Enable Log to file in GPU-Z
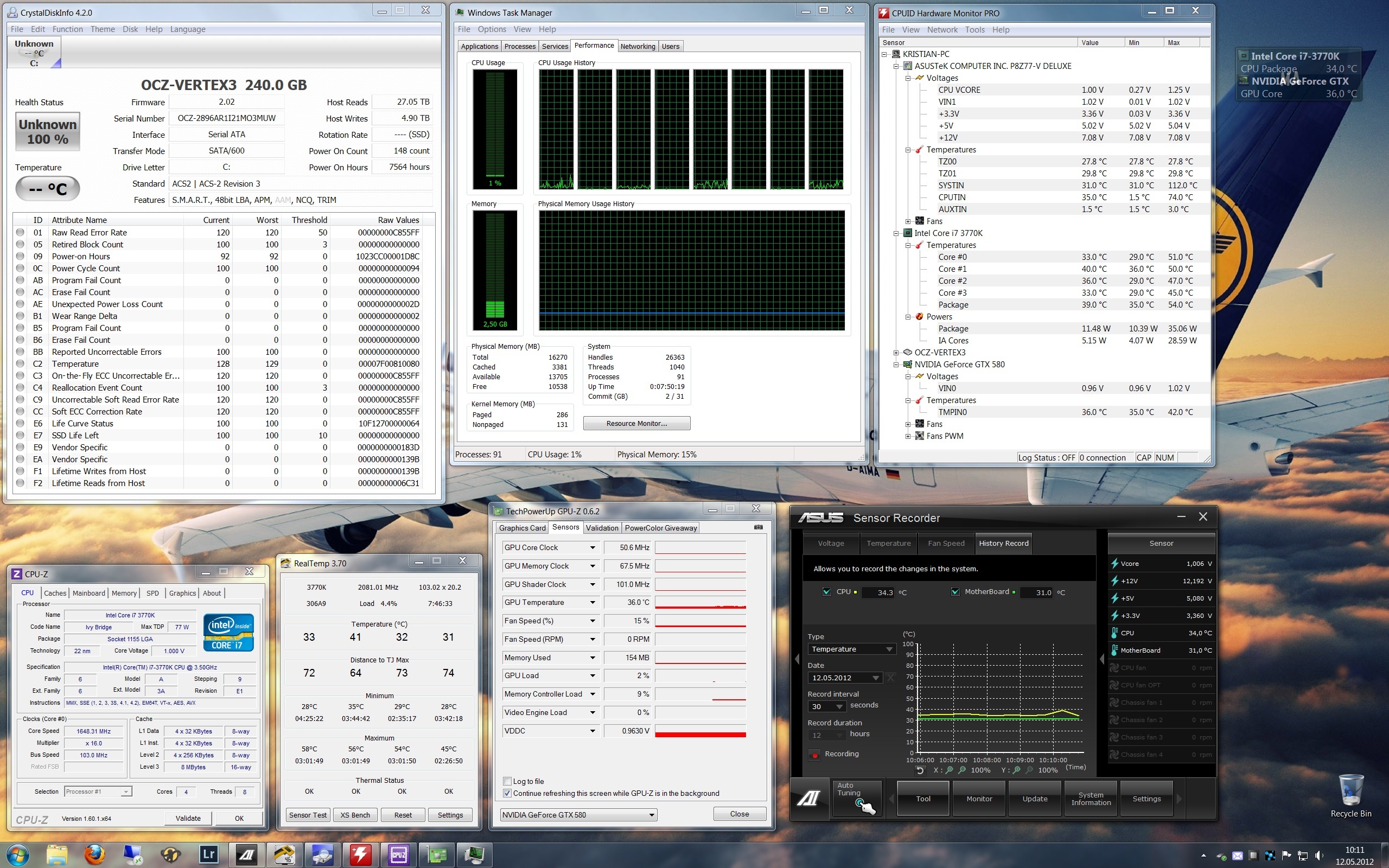1389x868 pixels. coord(507,781)
